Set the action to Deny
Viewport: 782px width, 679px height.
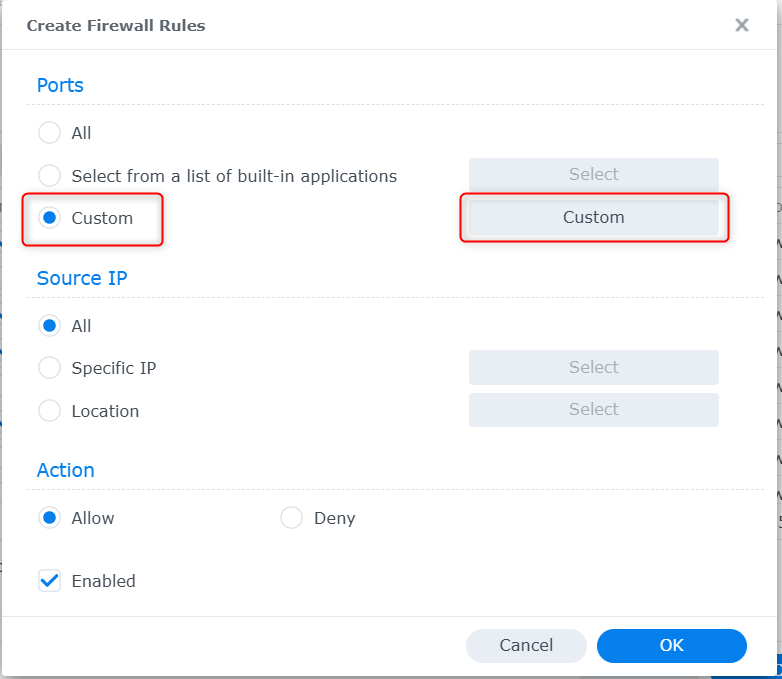(292, 518)
